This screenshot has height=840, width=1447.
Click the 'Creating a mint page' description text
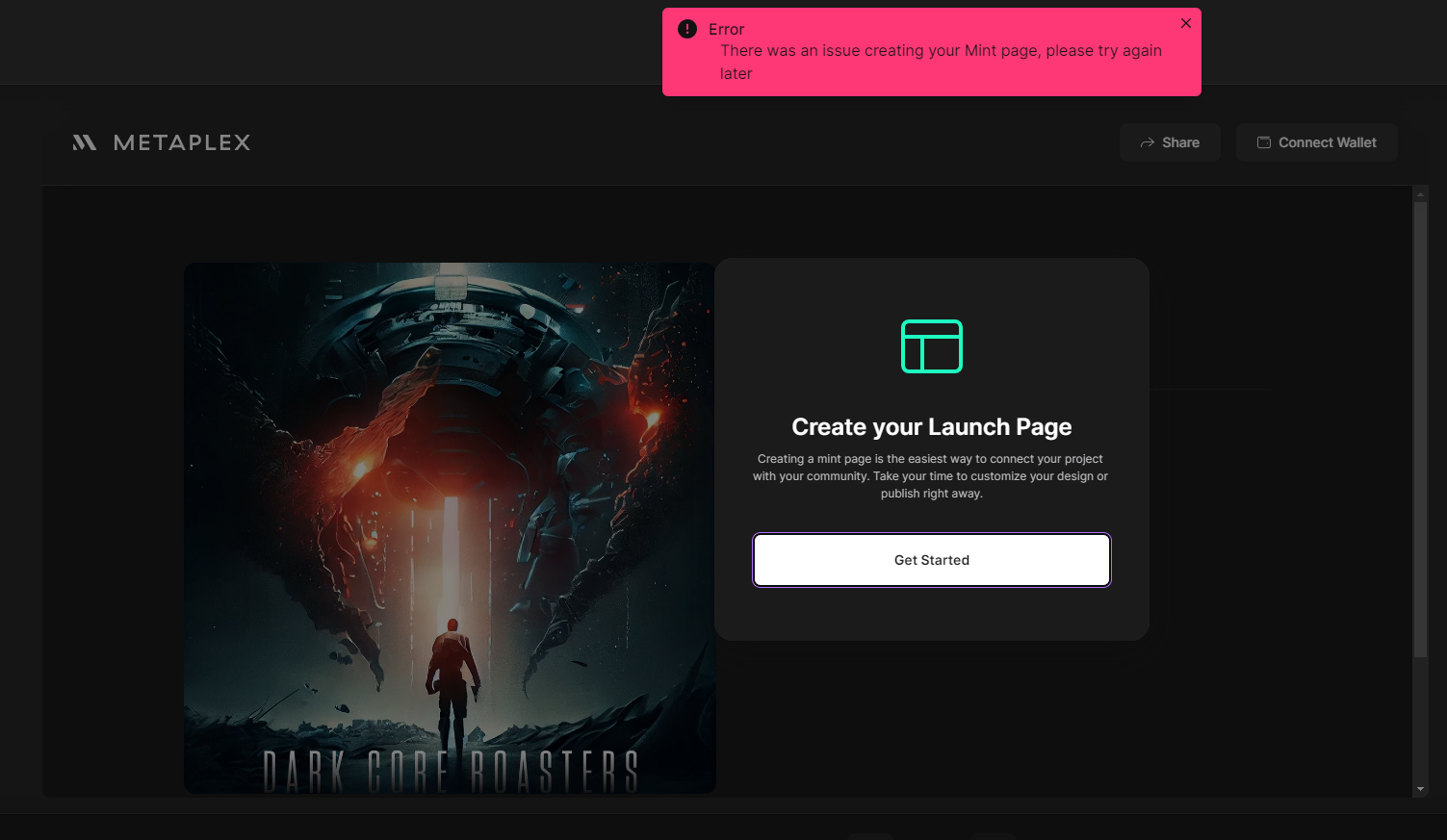931,476
